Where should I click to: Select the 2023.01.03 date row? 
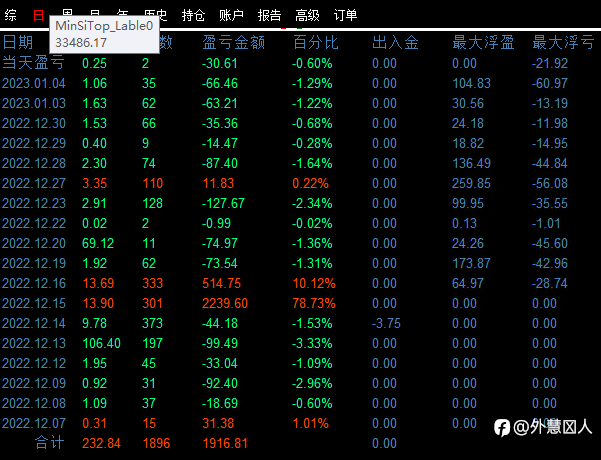coord(34,103)
